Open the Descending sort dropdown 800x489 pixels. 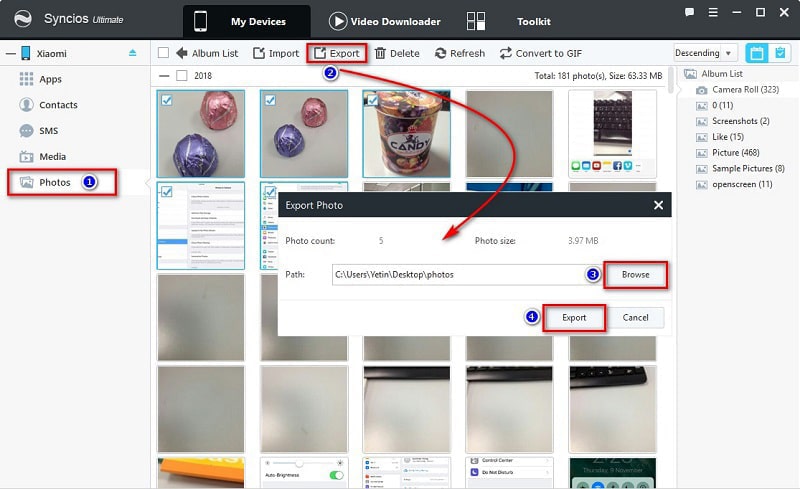[704, 53]
